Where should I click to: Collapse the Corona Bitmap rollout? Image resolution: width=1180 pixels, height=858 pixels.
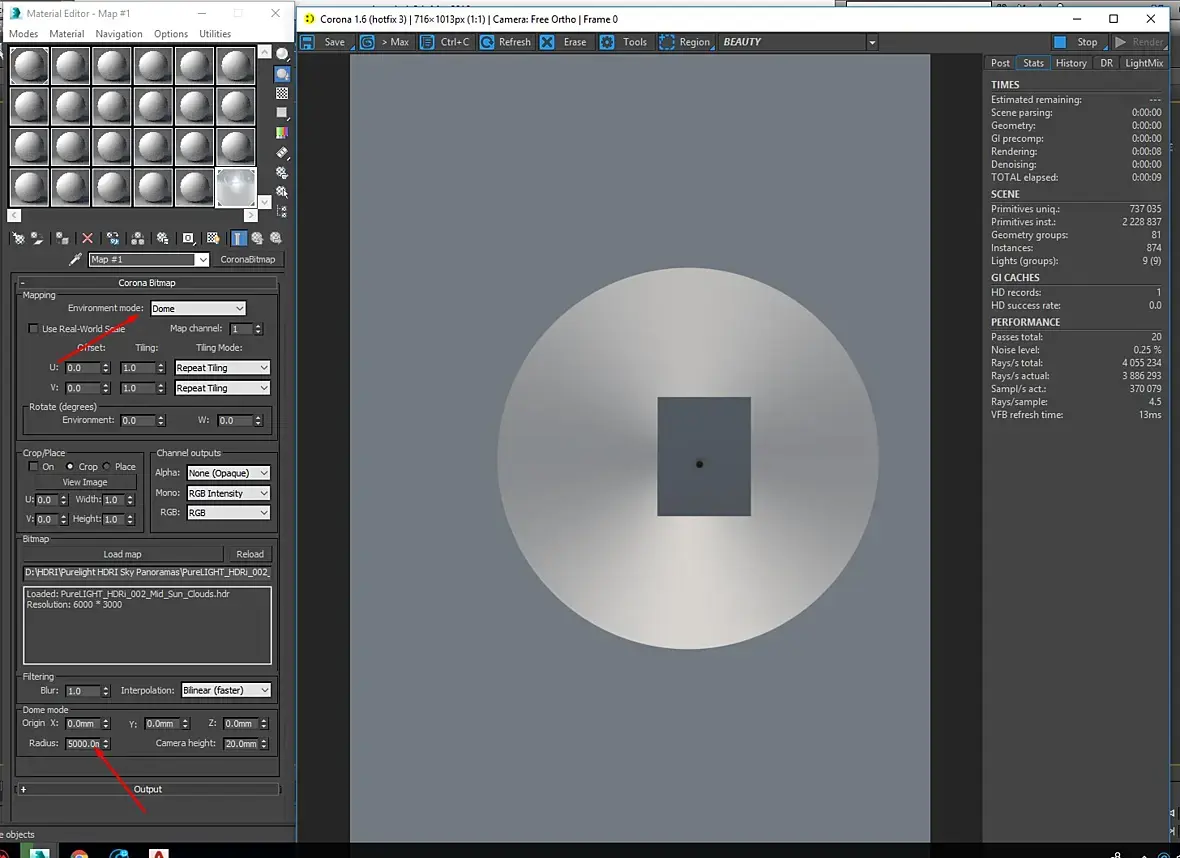click(147, 283)
